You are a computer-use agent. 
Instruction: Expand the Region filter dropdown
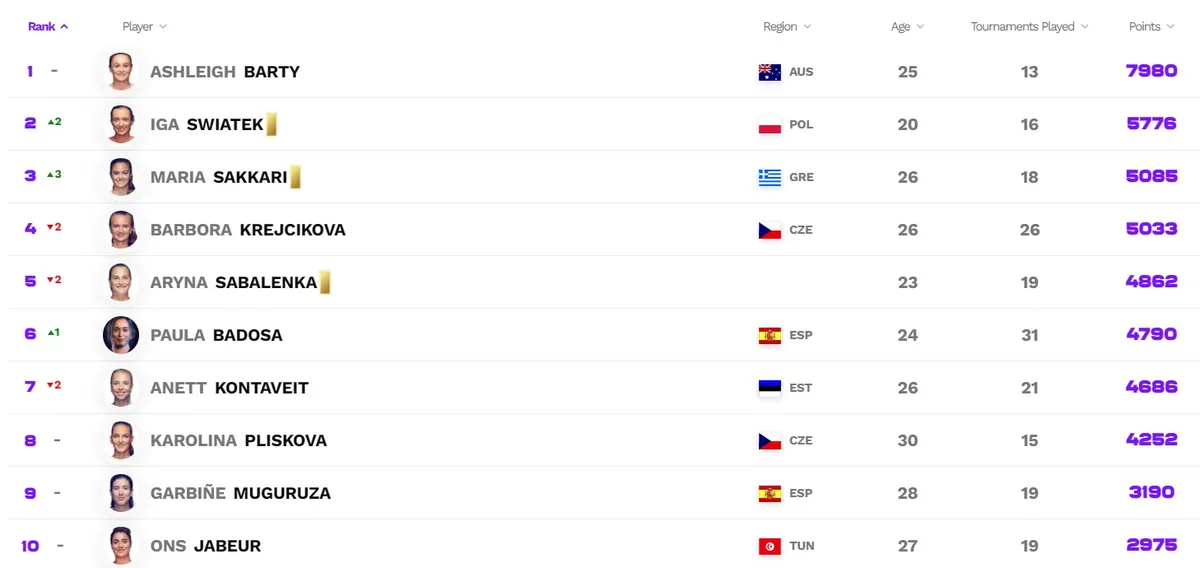click(x=787, y=27)
